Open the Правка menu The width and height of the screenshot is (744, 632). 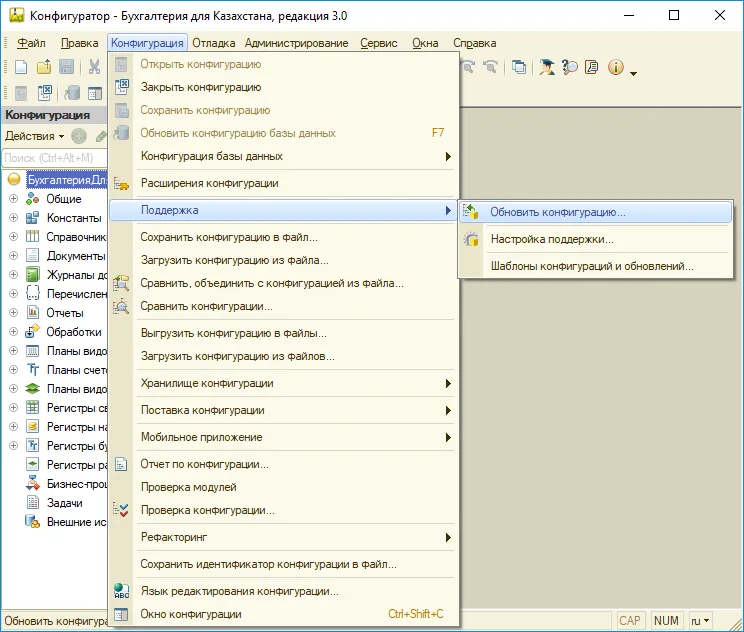[x=79, y=43]
